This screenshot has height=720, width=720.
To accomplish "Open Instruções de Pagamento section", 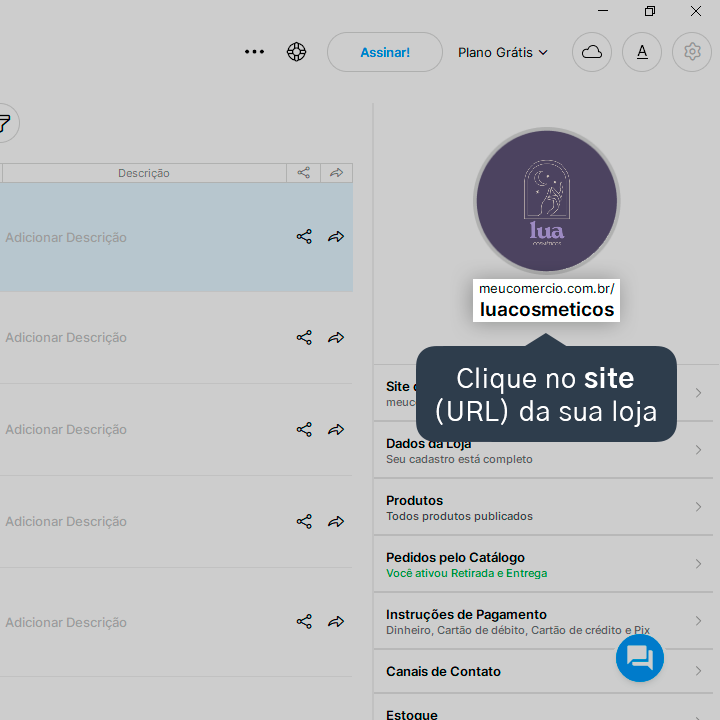I will point(543,621).
